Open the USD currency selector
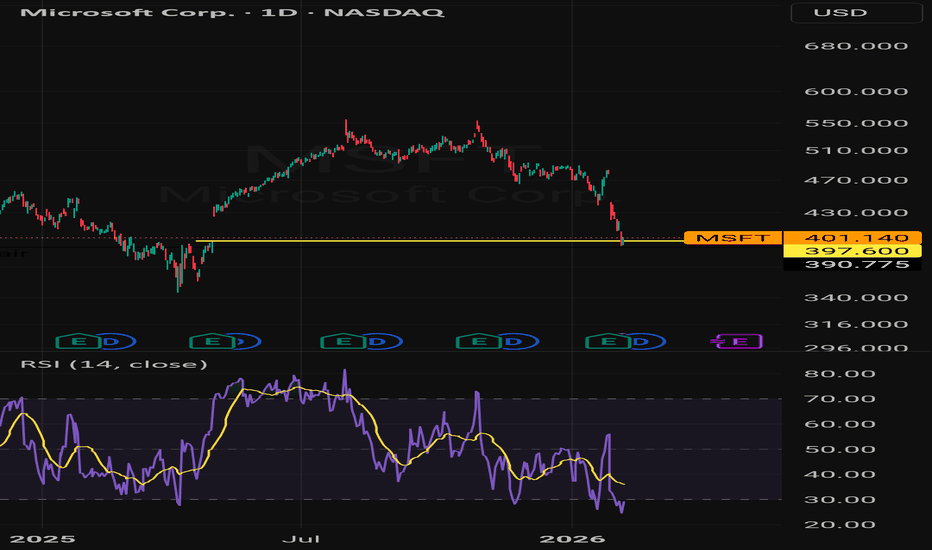The width and height of the screenshot is (932, 550). 856,12
